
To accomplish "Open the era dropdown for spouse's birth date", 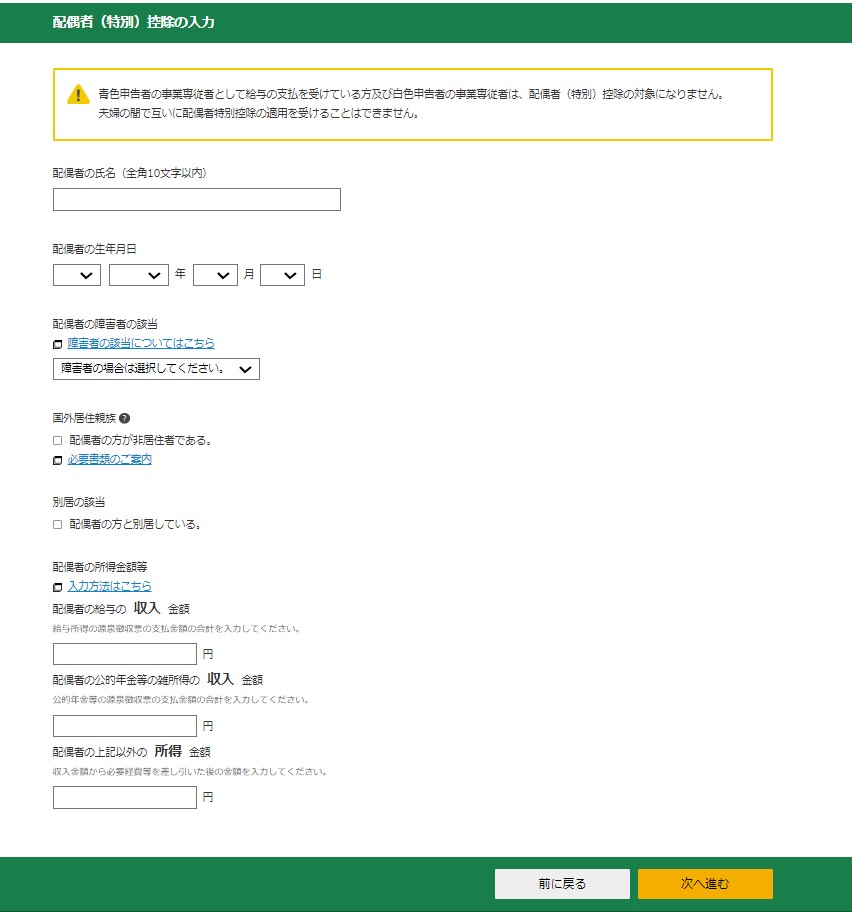I will [x=77, y=275].
